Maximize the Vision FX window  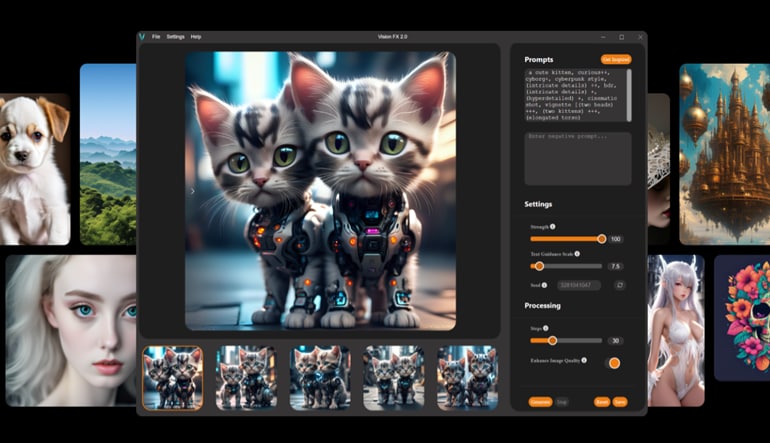click(x=622, y=37)
